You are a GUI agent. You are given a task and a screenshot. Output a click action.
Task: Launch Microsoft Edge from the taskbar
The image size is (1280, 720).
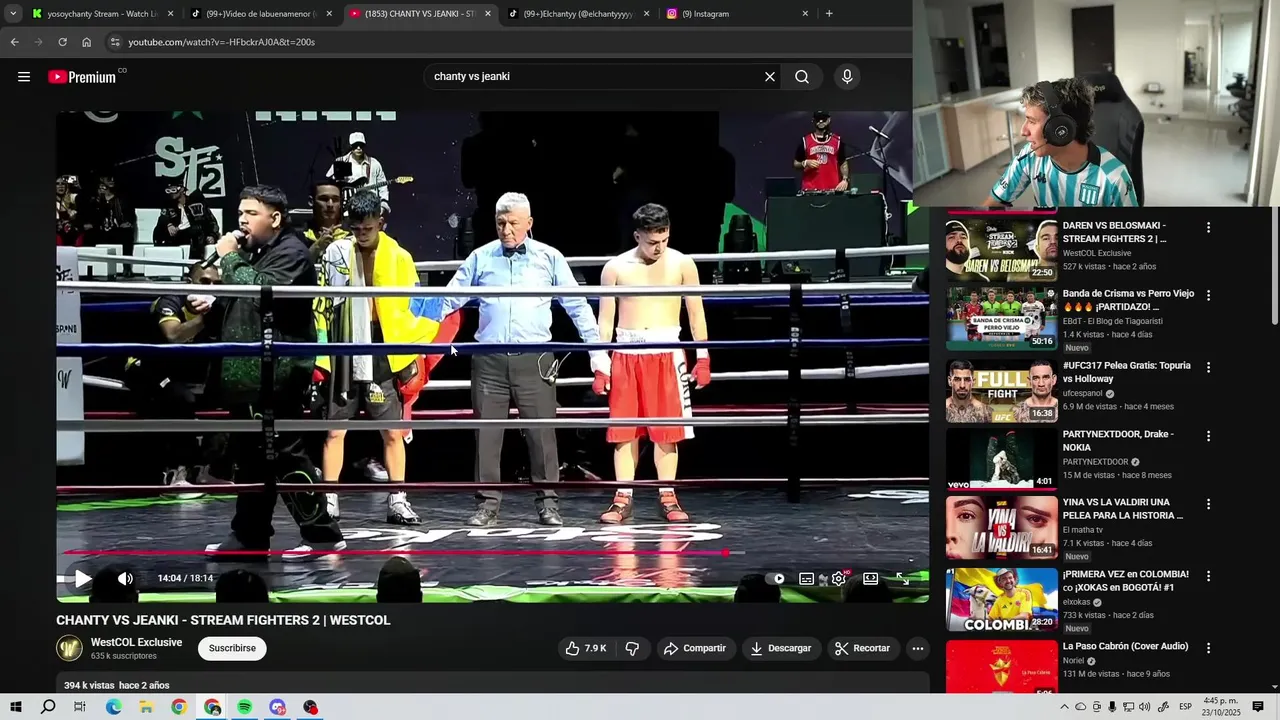(113, 707)
